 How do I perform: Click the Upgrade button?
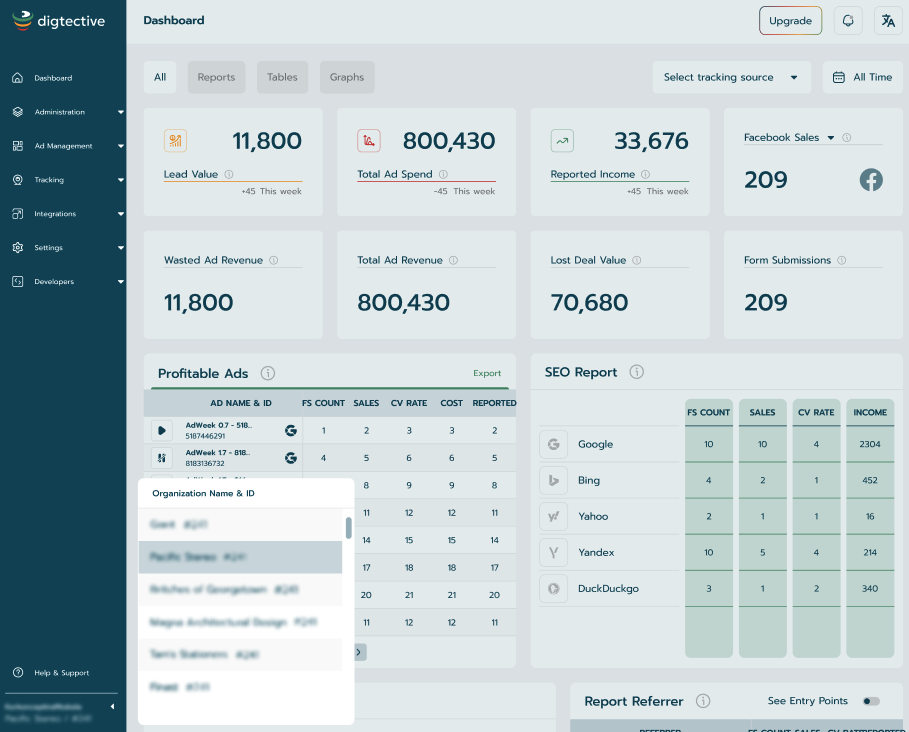point(790,21)
